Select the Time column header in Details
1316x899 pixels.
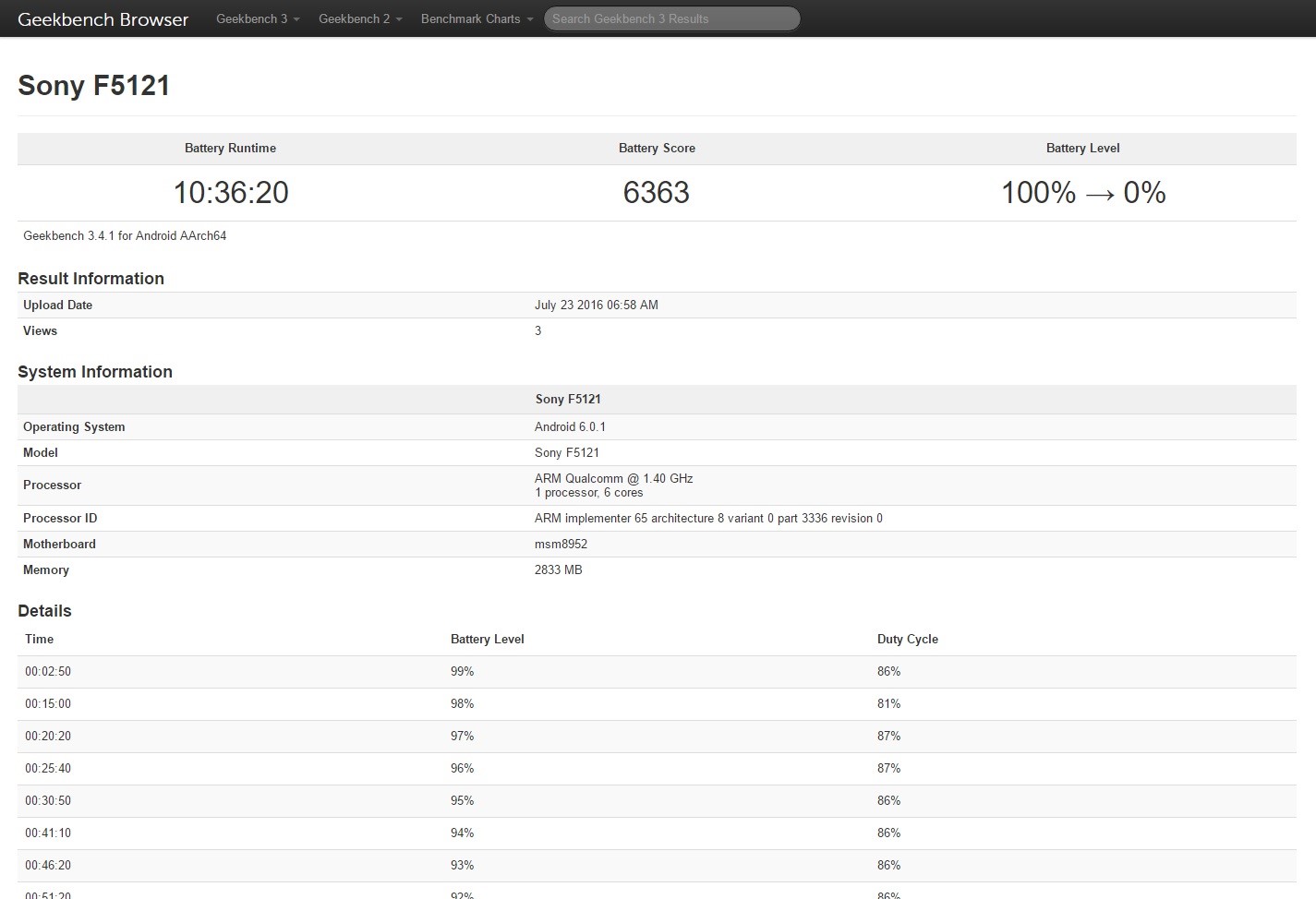(x=39, y=639)
